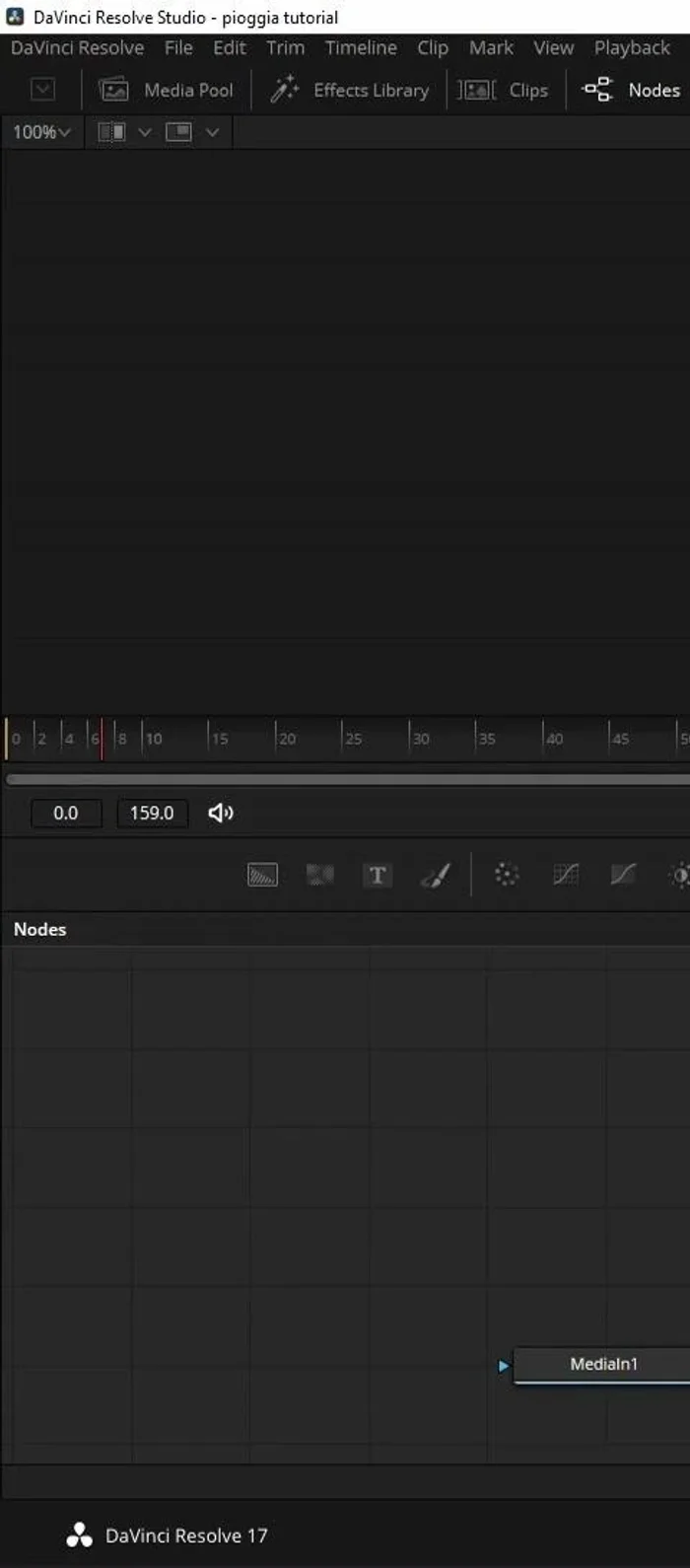Image resolution: width=690 pixels, height=1568 pixels.
Task: Toggle the Nodes panel visibility
Action: [631, 90]
